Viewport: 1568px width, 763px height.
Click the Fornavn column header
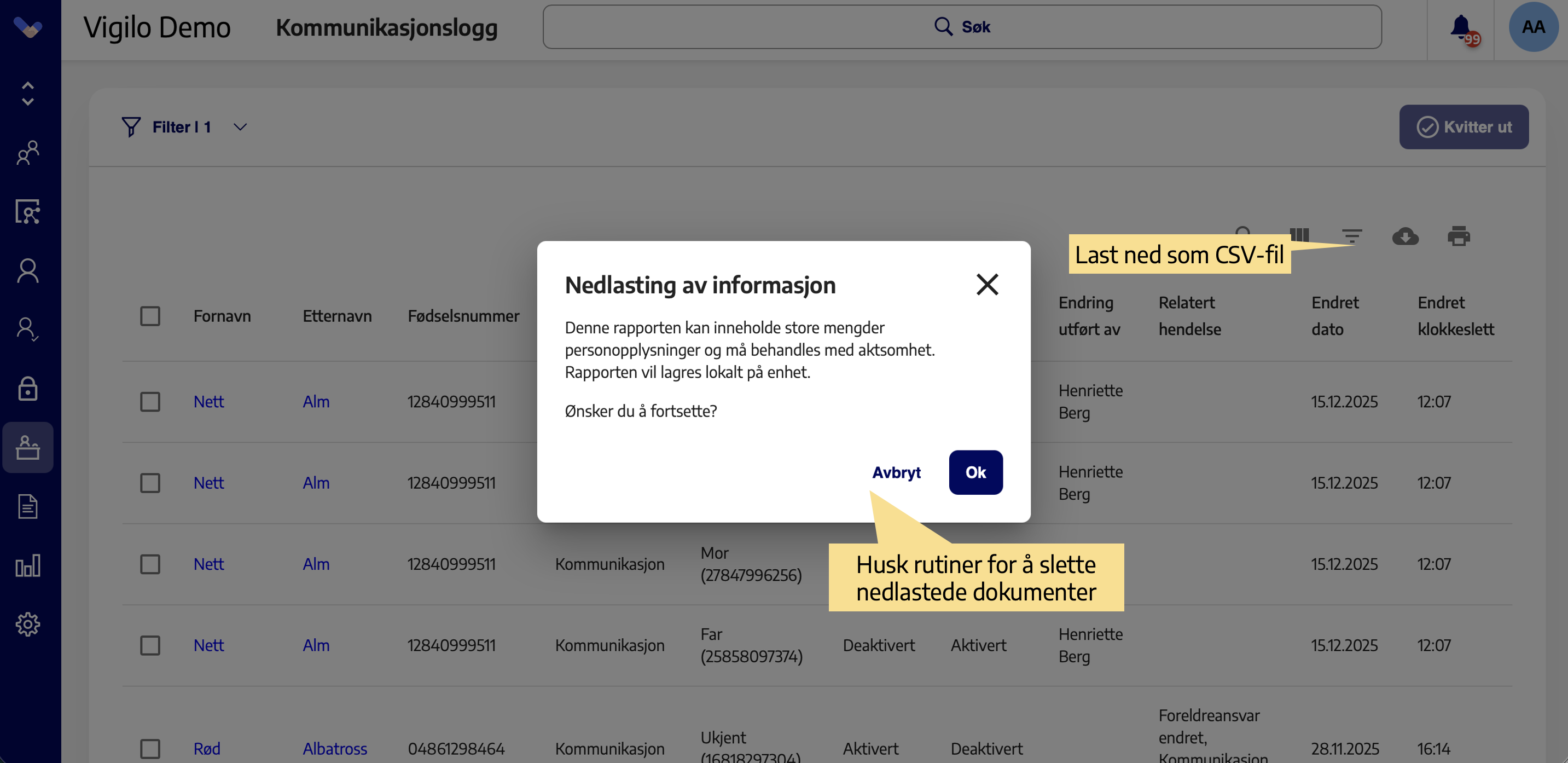(222, 316)
